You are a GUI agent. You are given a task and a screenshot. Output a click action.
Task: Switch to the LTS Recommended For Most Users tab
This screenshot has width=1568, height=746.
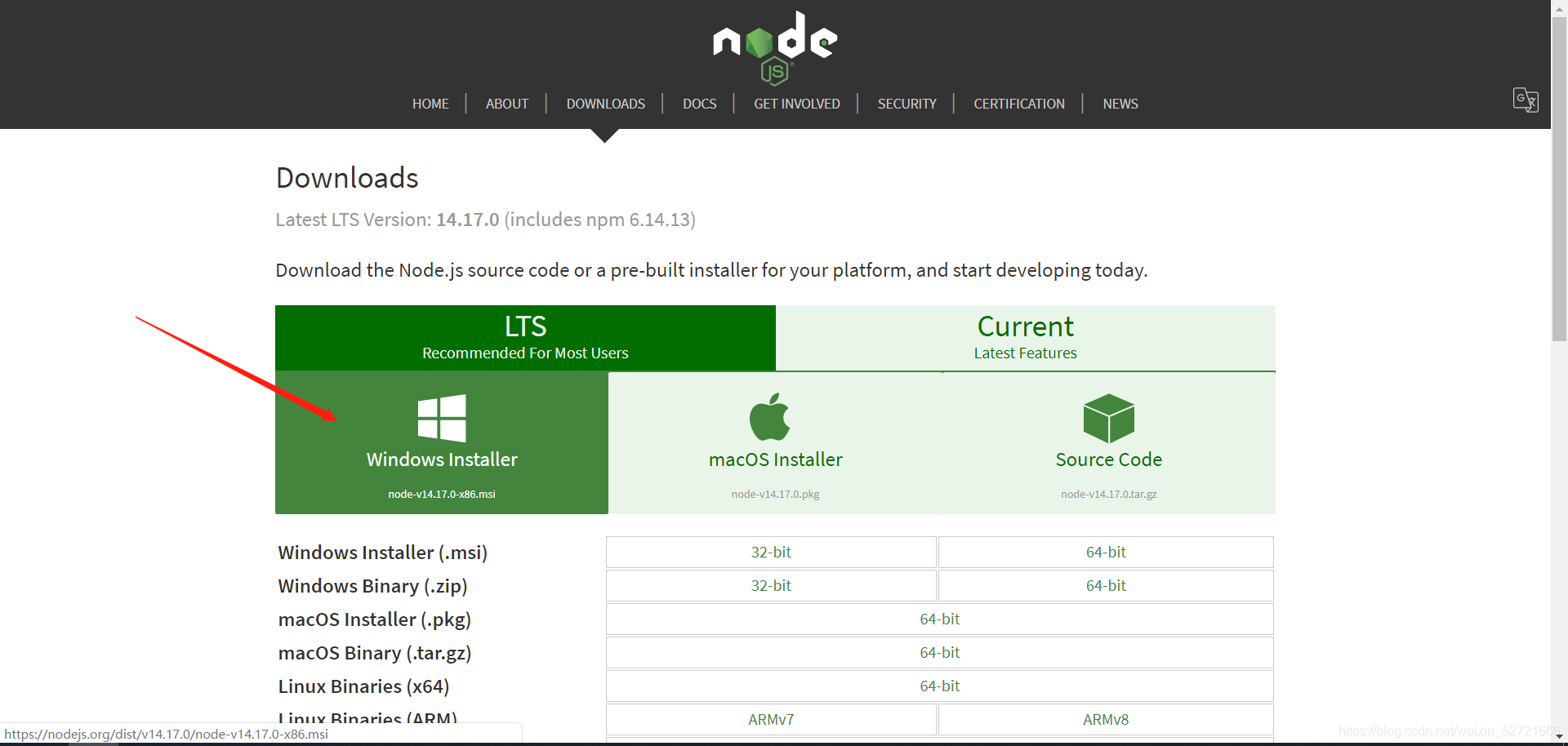525,338
